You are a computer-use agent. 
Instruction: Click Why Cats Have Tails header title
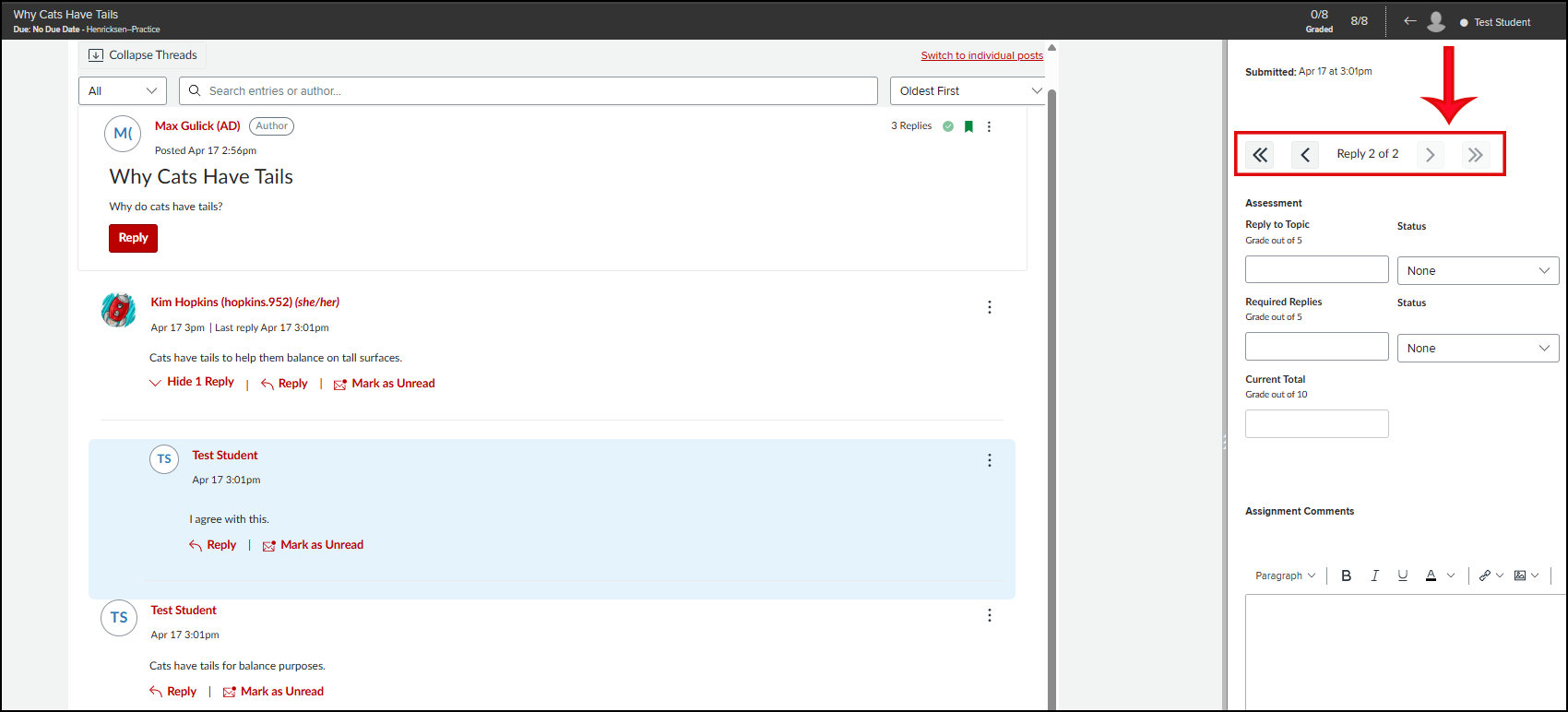(x=65, y=14)
